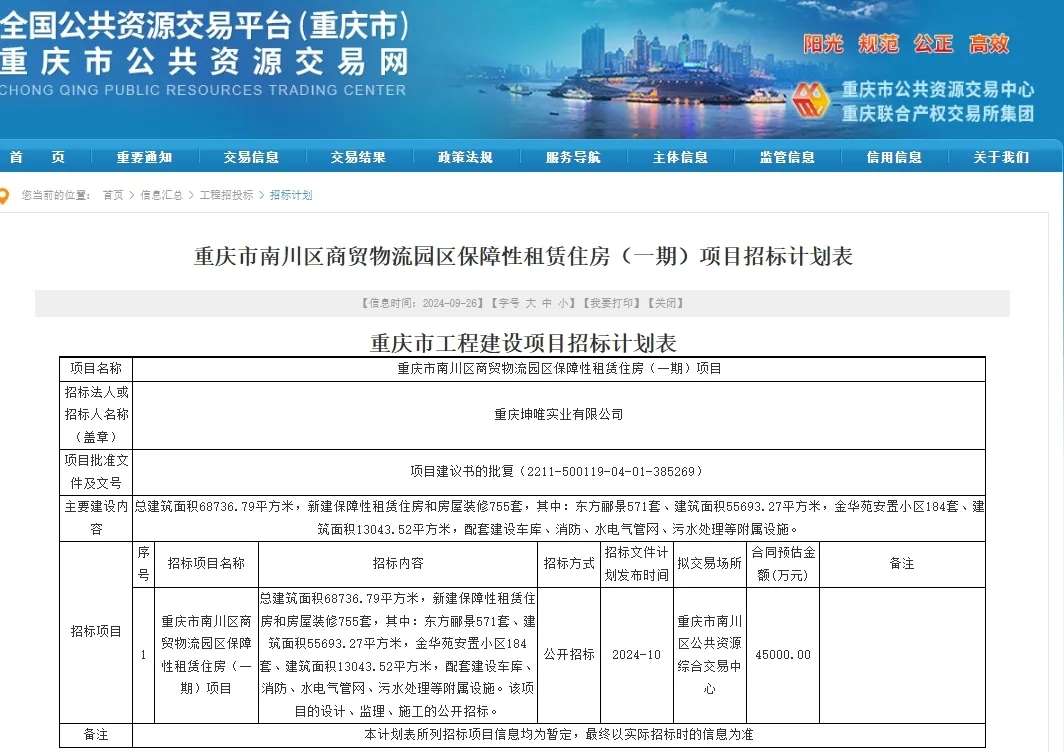Open the 重要通知 menu item
1064x752 pixels.
point(144,157)
